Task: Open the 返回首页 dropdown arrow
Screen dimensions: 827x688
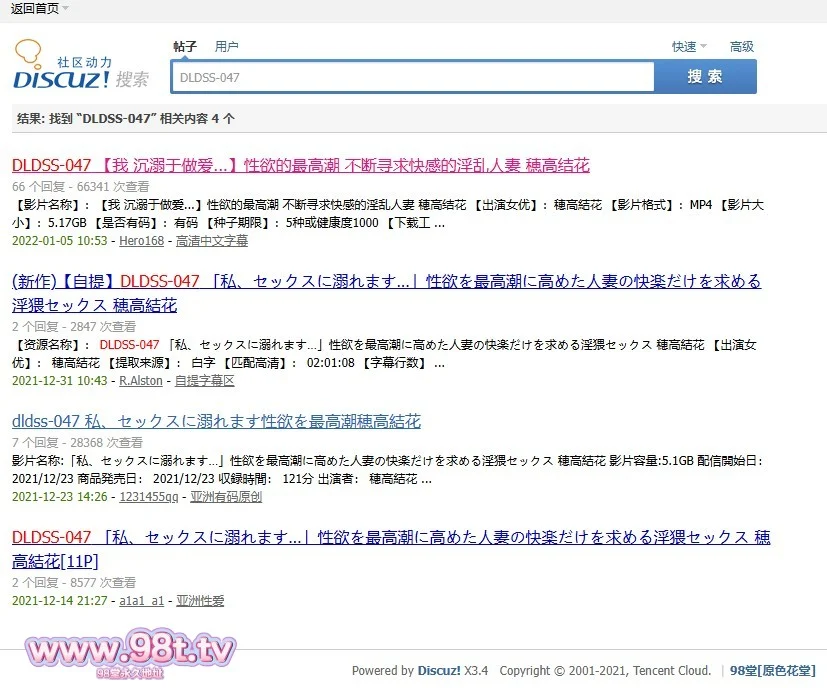Action: [x=66, y=9]
